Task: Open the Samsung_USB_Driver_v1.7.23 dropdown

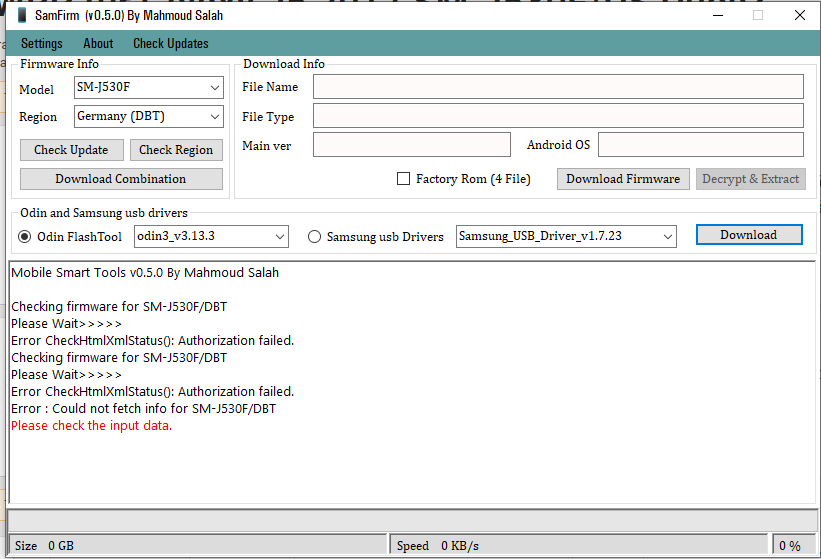Action: (566, 236)
